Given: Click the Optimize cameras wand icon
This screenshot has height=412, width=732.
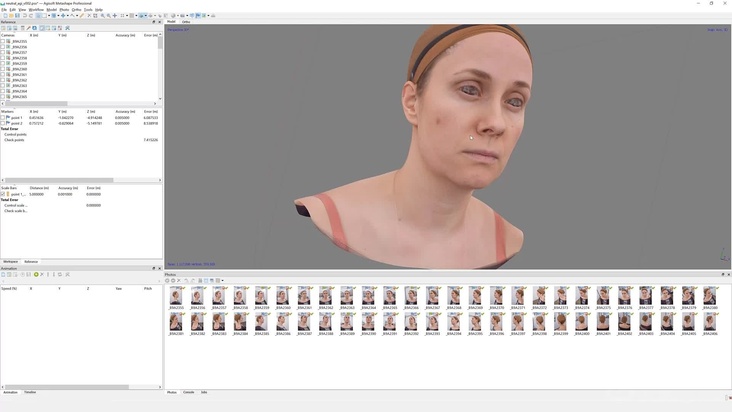Looking at the screenshot, I should coord(28,28).
